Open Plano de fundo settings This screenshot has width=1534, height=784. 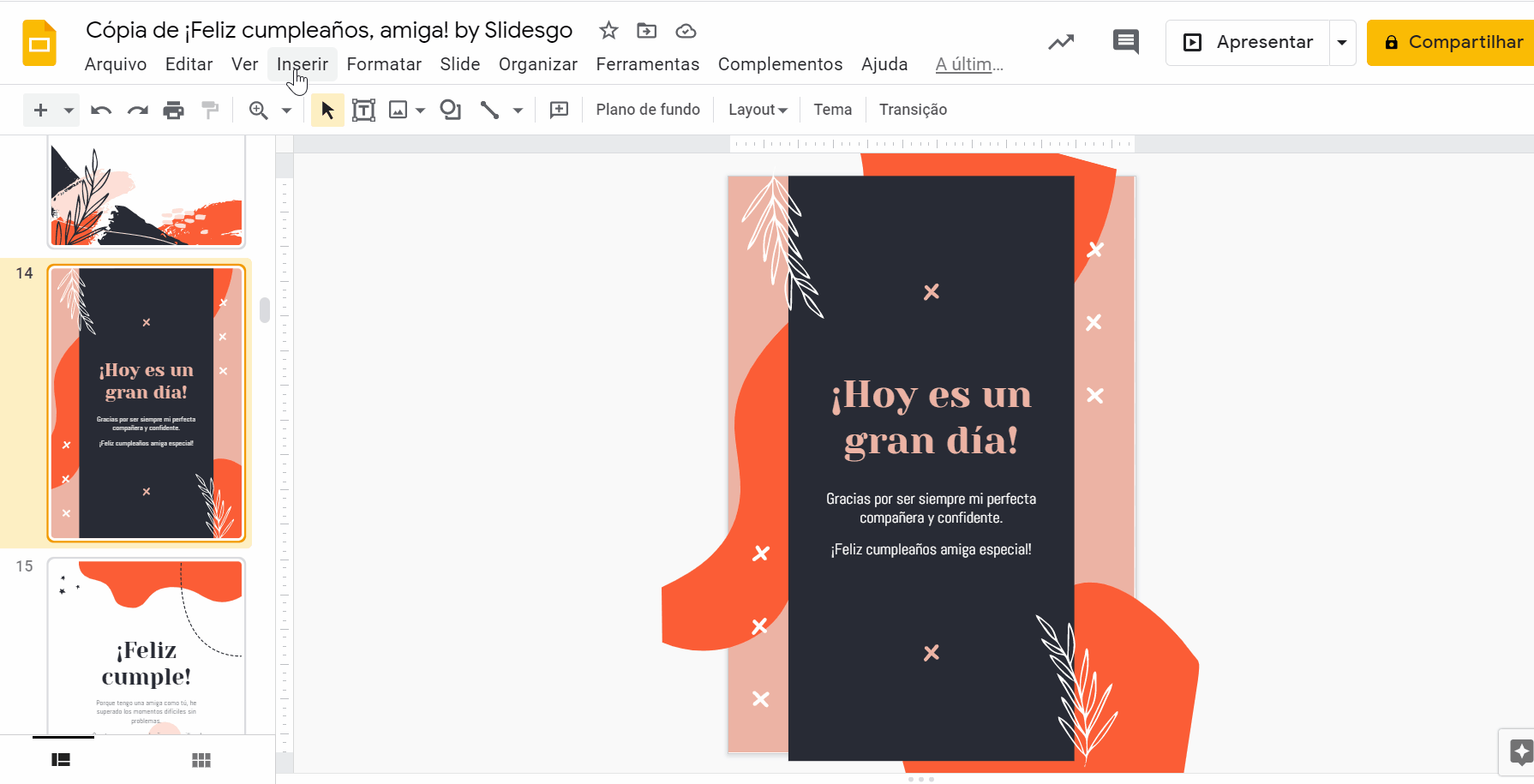click(x=648, y=110)
